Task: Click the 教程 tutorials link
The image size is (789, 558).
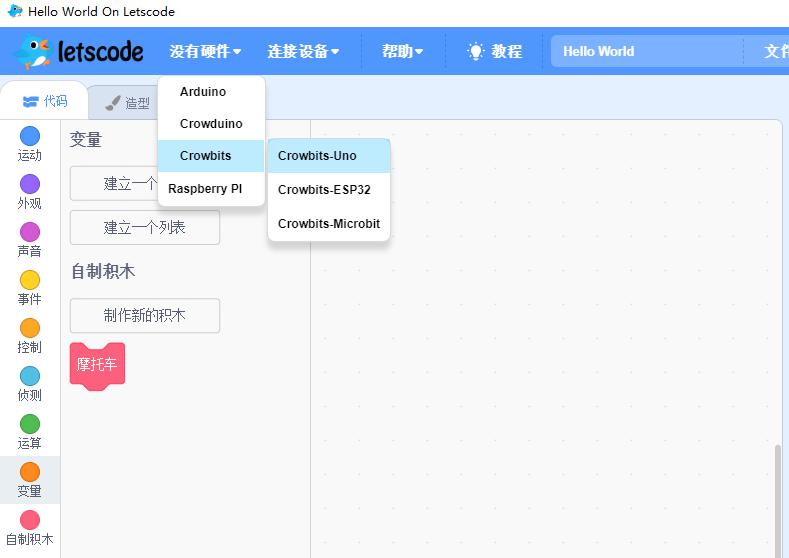Action: [506, 51]
